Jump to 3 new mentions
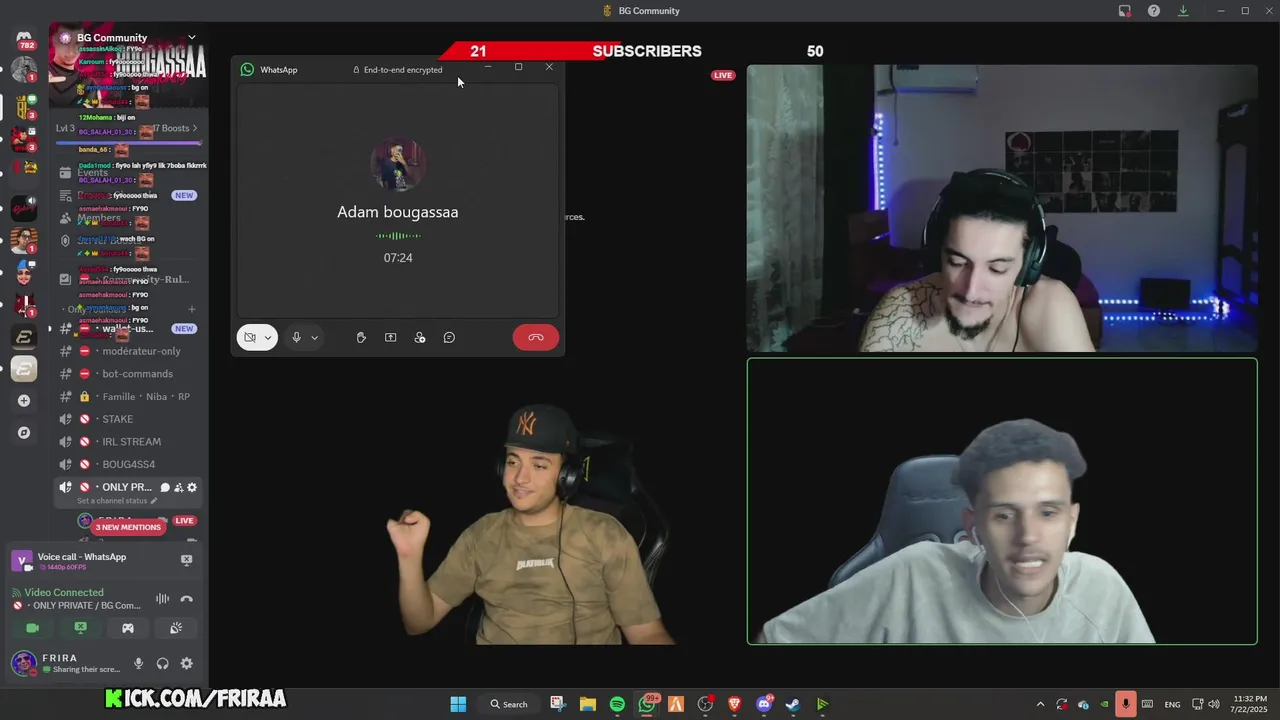The image size is (1280, 720). [128, 527]
